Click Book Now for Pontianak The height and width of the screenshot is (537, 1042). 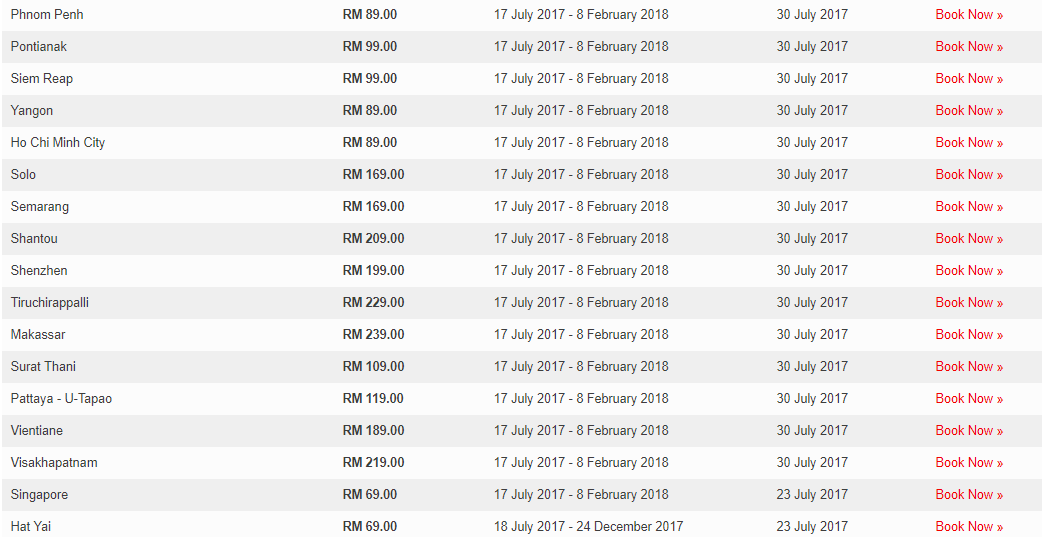click(968, 47)
